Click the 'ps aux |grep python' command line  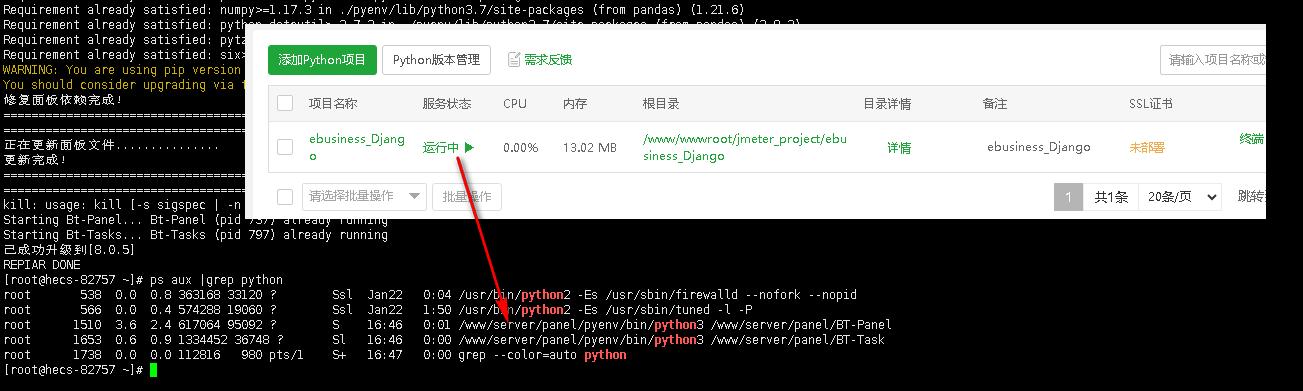[x=143, y=280]
